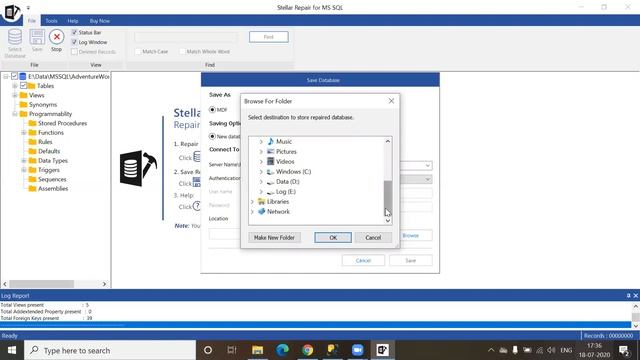Image resolution: width=640 pixels, height=360 pixels.
Task: Select the Assemblies folder in the tree
Action: click(48, 189)
